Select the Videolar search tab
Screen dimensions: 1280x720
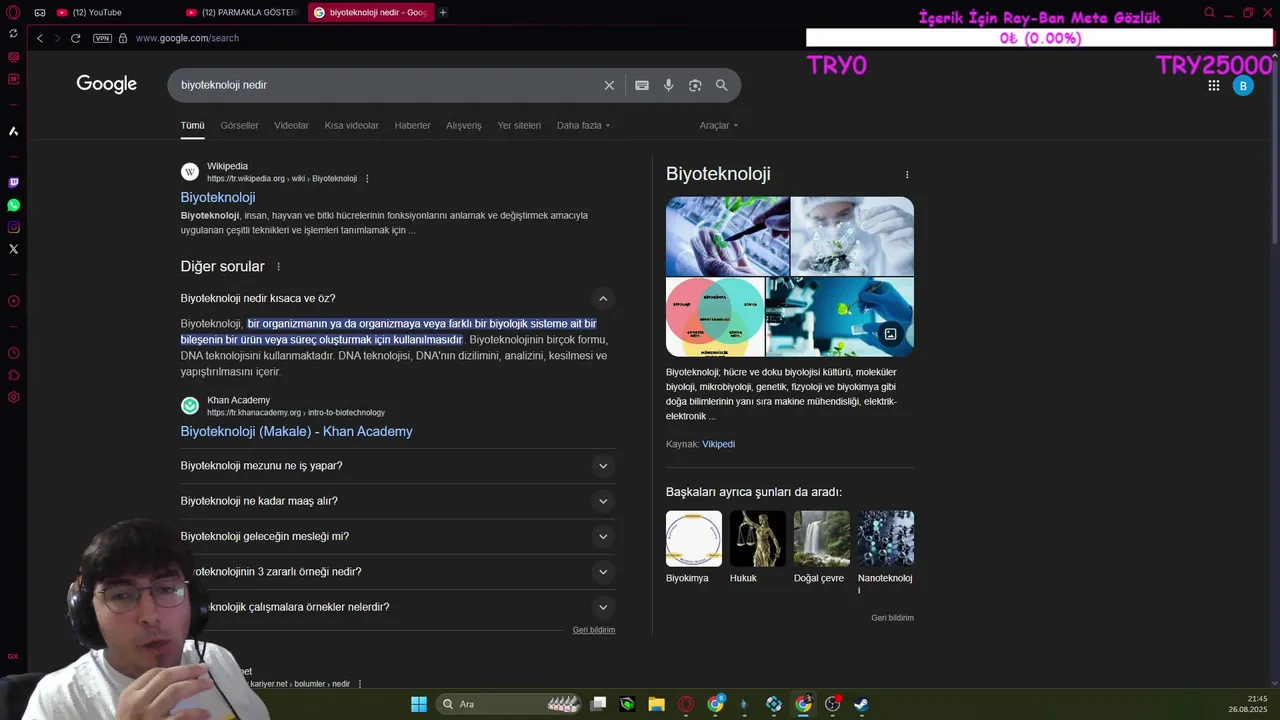click(x=291, y=126)
